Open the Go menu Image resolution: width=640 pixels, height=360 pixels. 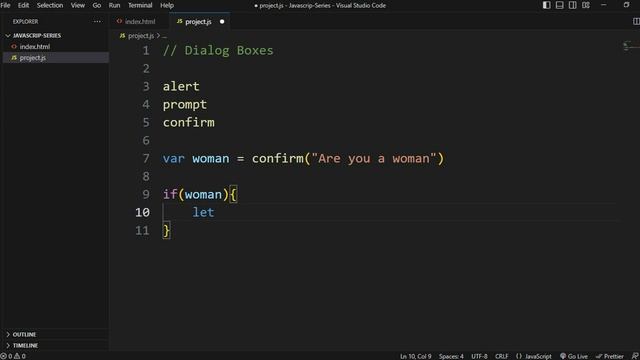[x=97, y=5]
